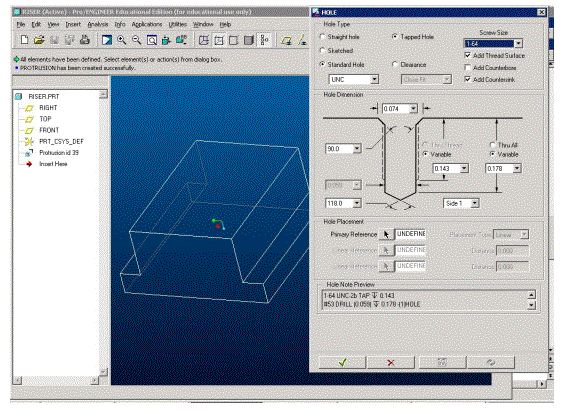Select the FRONT datum plane in model tree

pyautogui.click(x=49, y=130)
